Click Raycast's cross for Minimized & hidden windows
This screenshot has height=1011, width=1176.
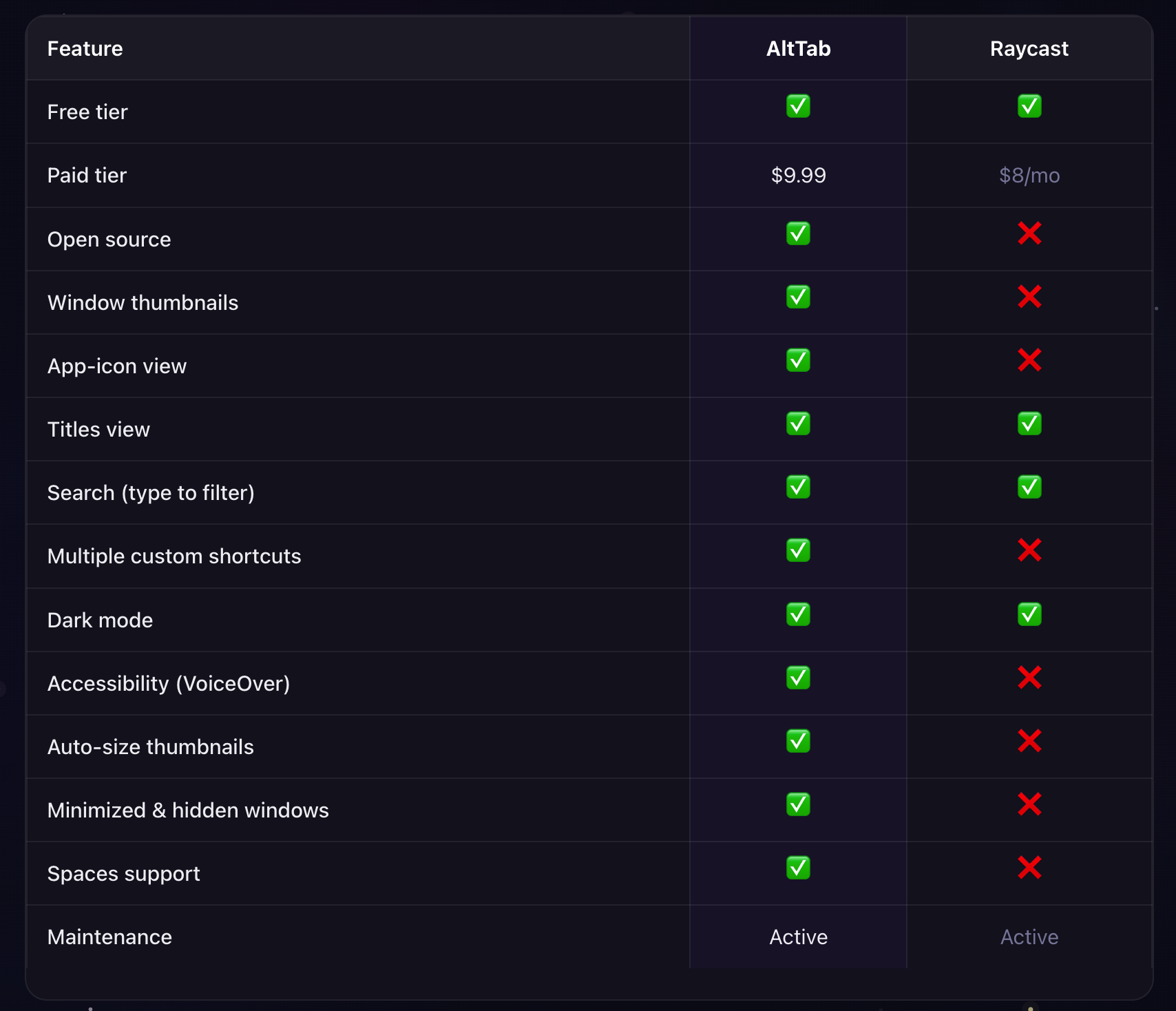1029,804
